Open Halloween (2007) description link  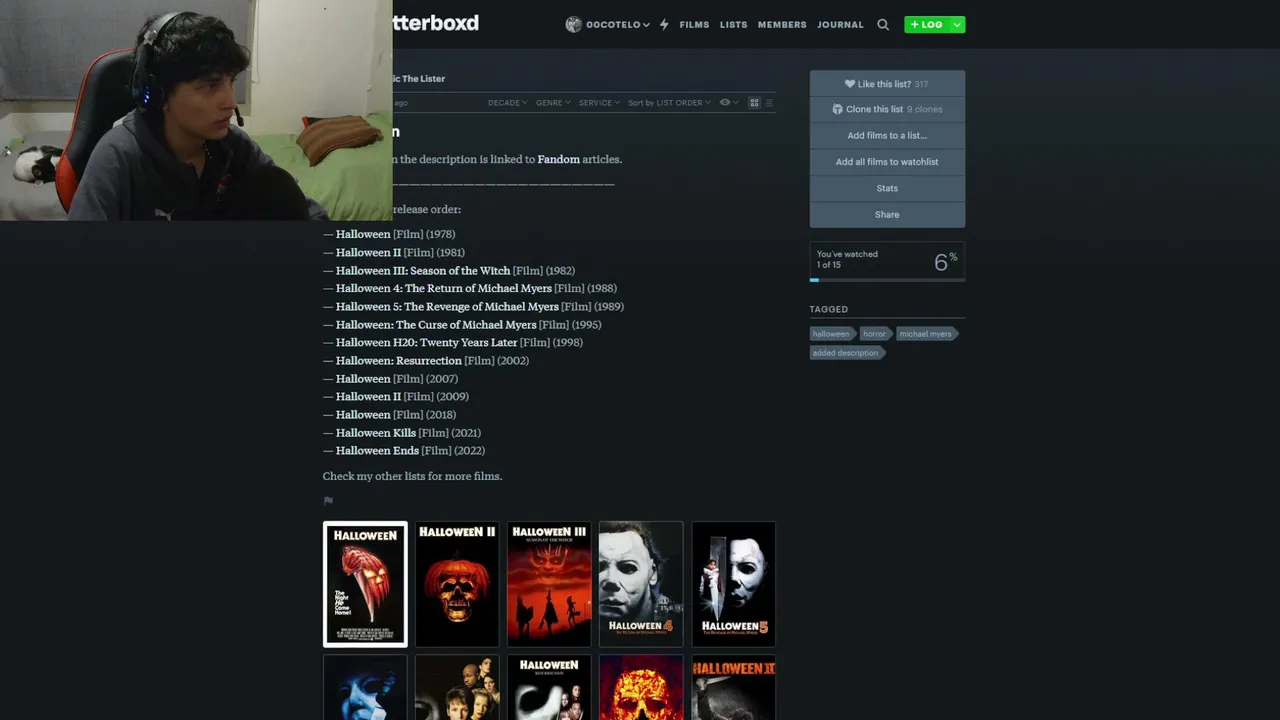click(363, 378)
